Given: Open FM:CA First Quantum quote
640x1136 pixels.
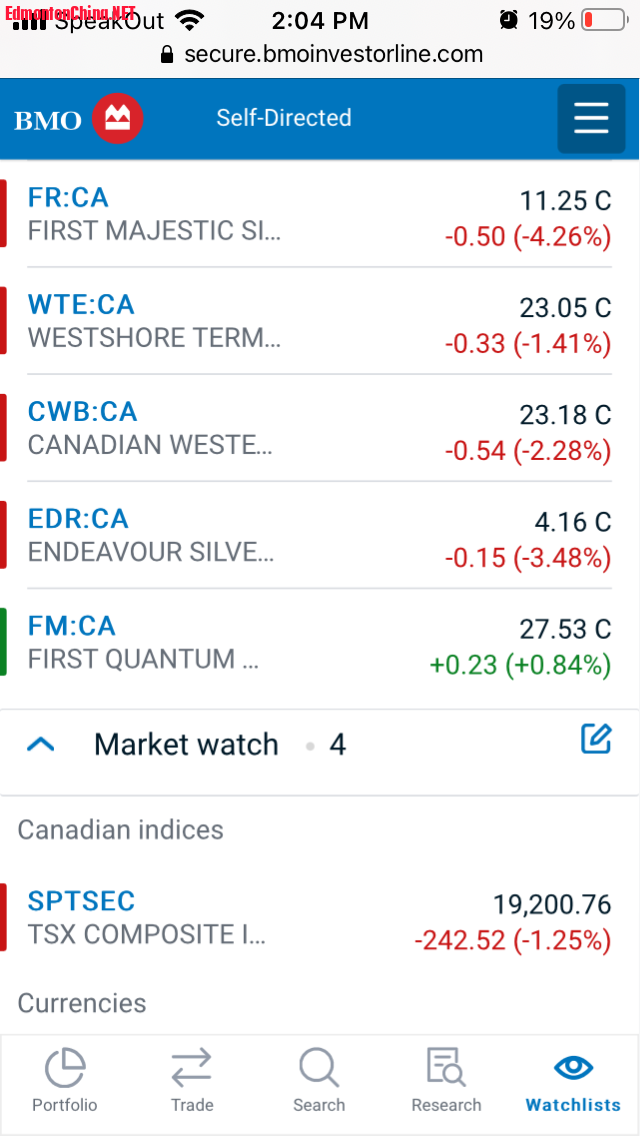Looking at the screenshot, I should [x=72, y=626].
